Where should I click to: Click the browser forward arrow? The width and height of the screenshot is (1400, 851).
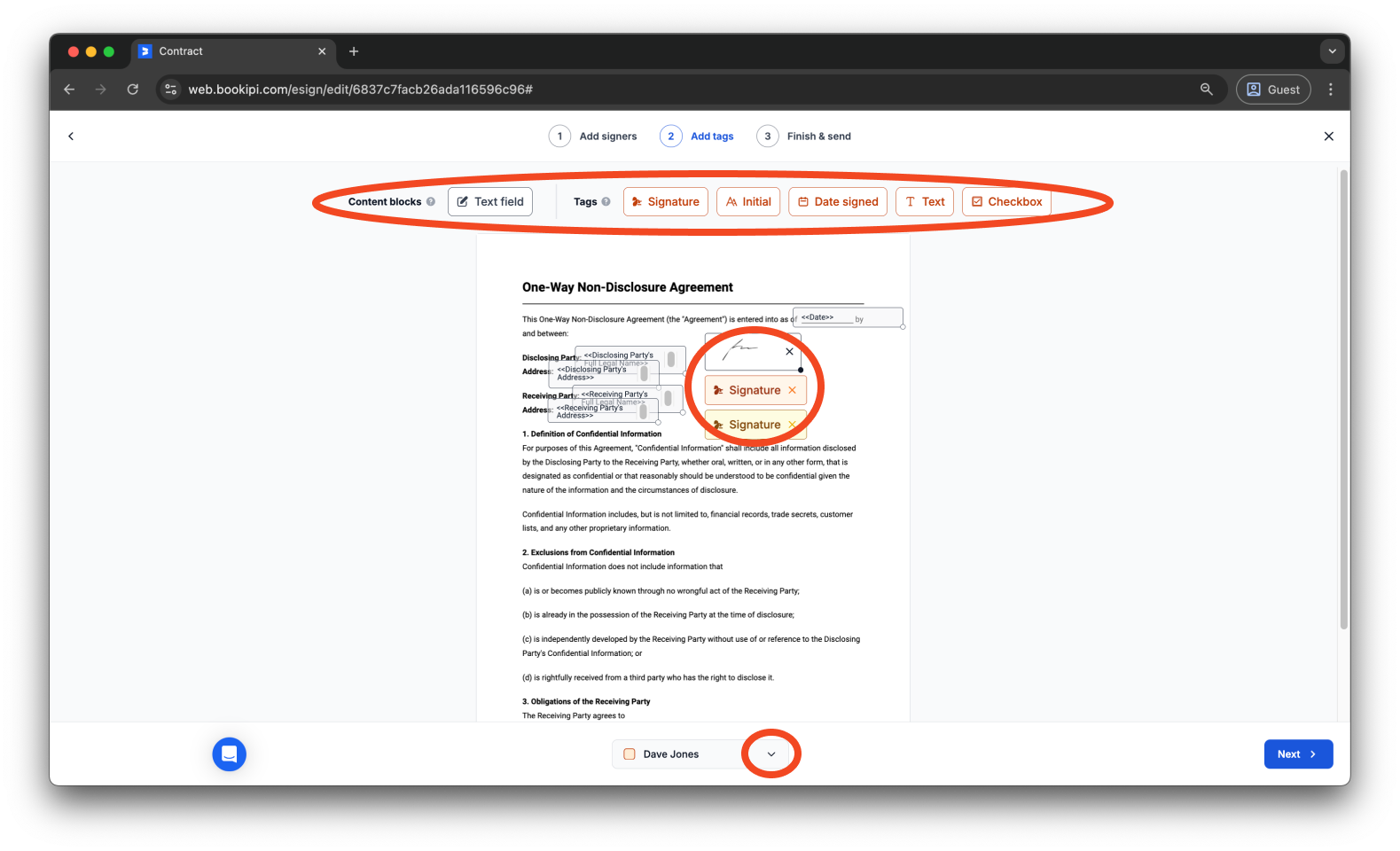[101, 90]
